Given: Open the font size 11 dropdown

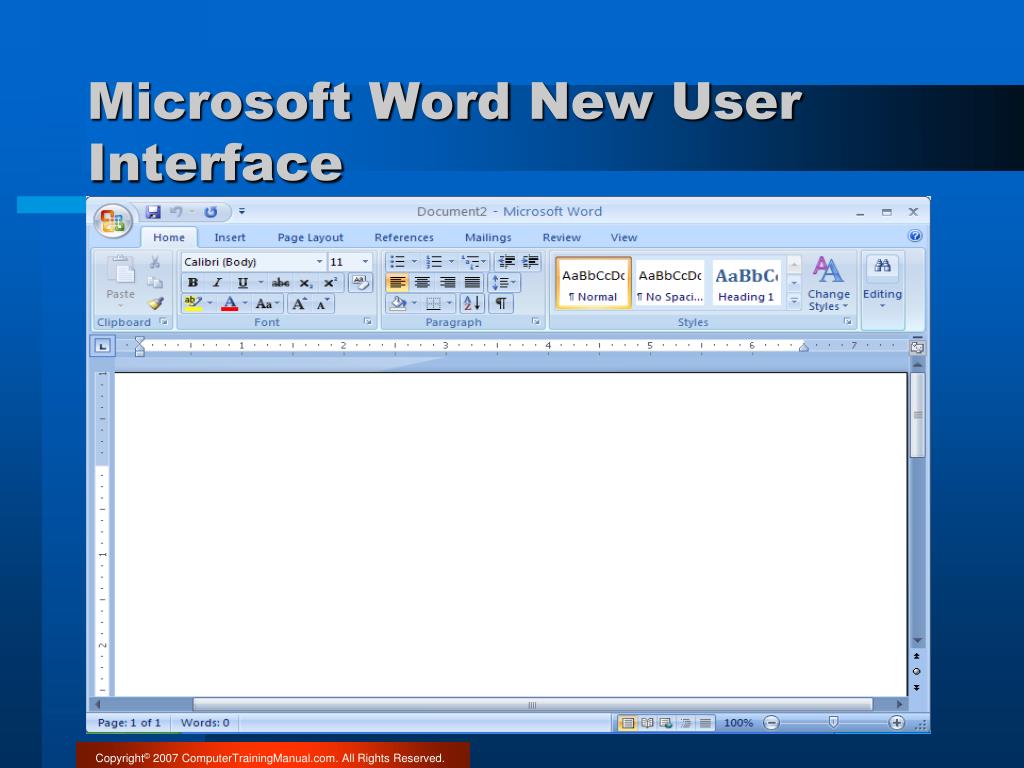Looking at the screenshot, I should (x=365, y=262).
